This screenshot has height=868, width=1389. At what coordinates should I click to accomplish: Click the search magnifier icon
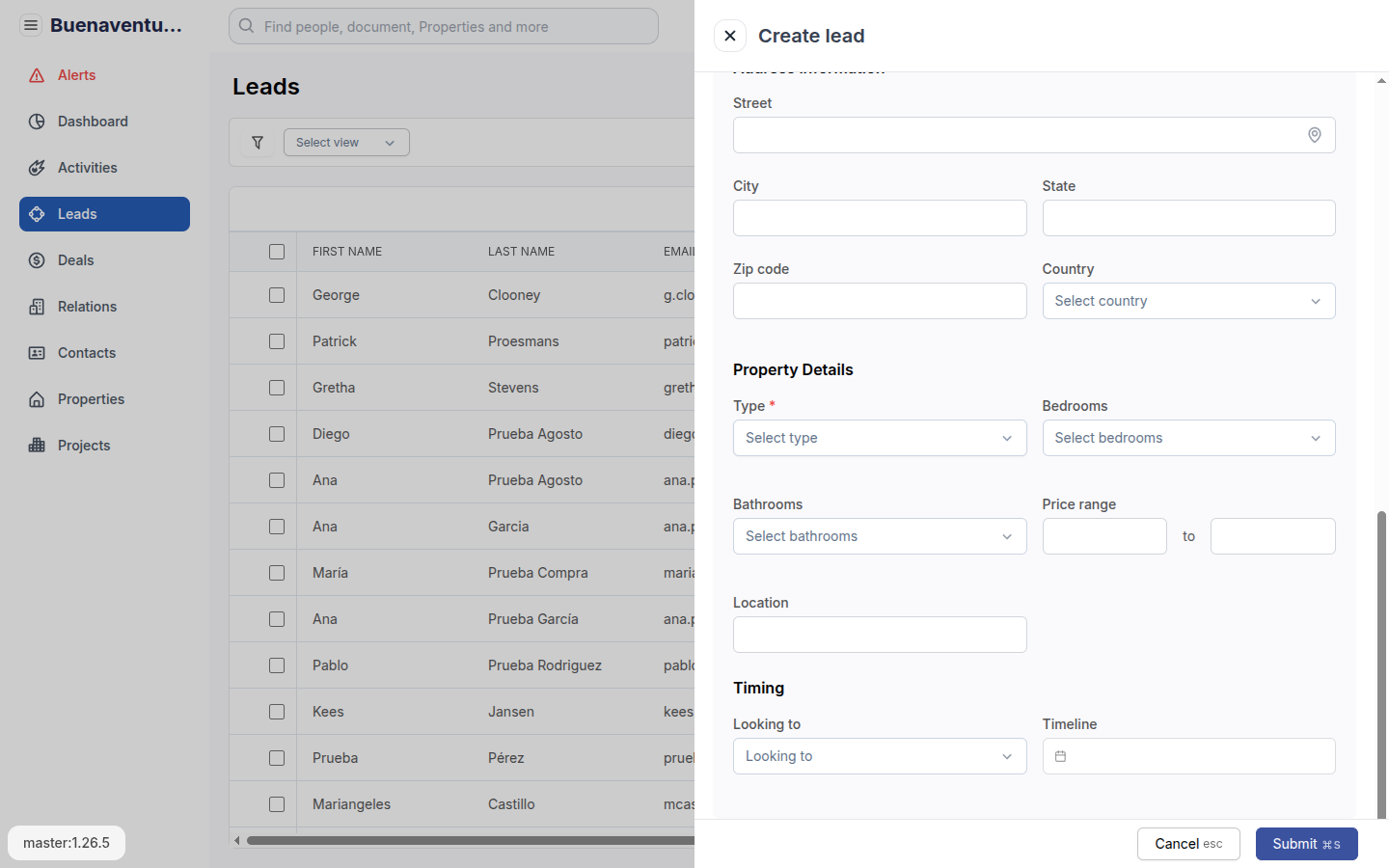tap(247, 26)
